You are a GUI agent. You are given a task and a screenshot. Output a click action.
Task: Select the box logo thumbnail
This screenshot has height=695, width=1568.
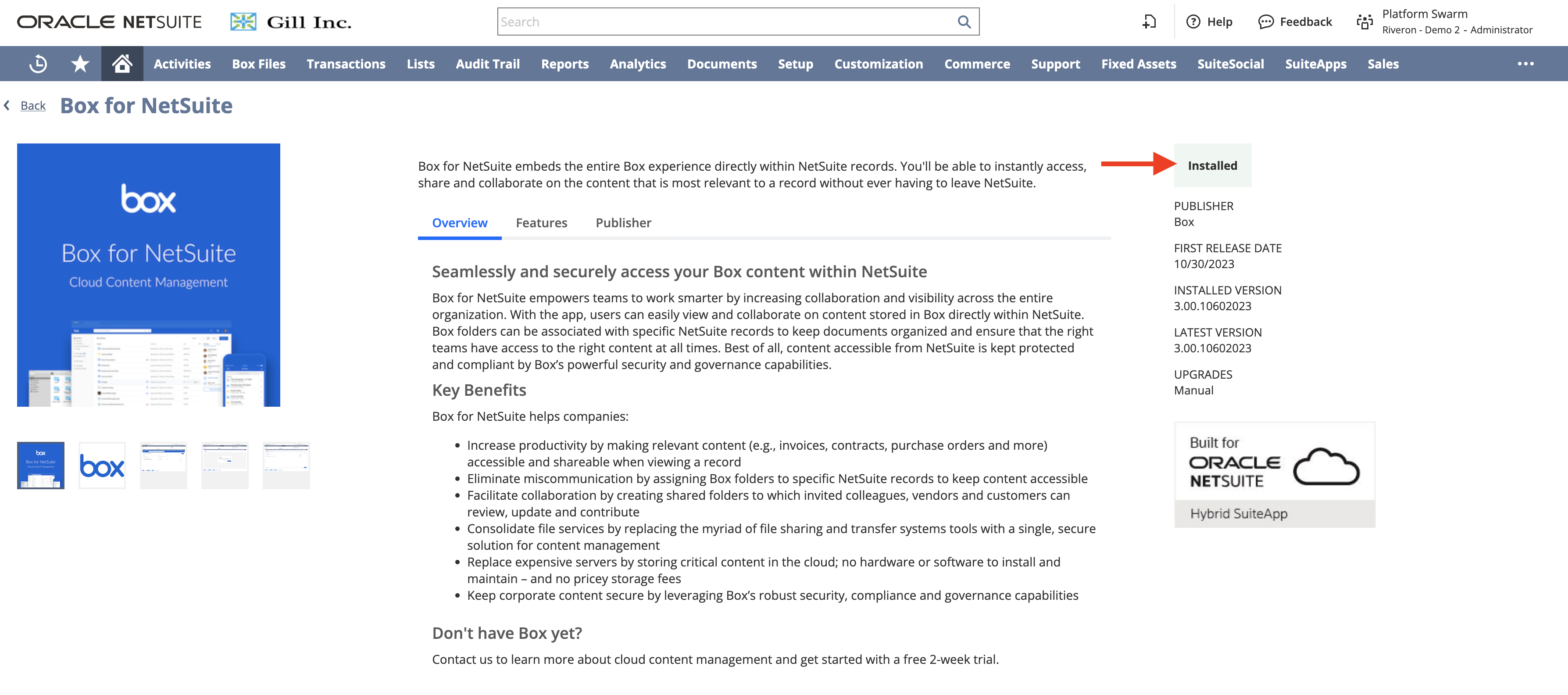[x=102, y=466]
